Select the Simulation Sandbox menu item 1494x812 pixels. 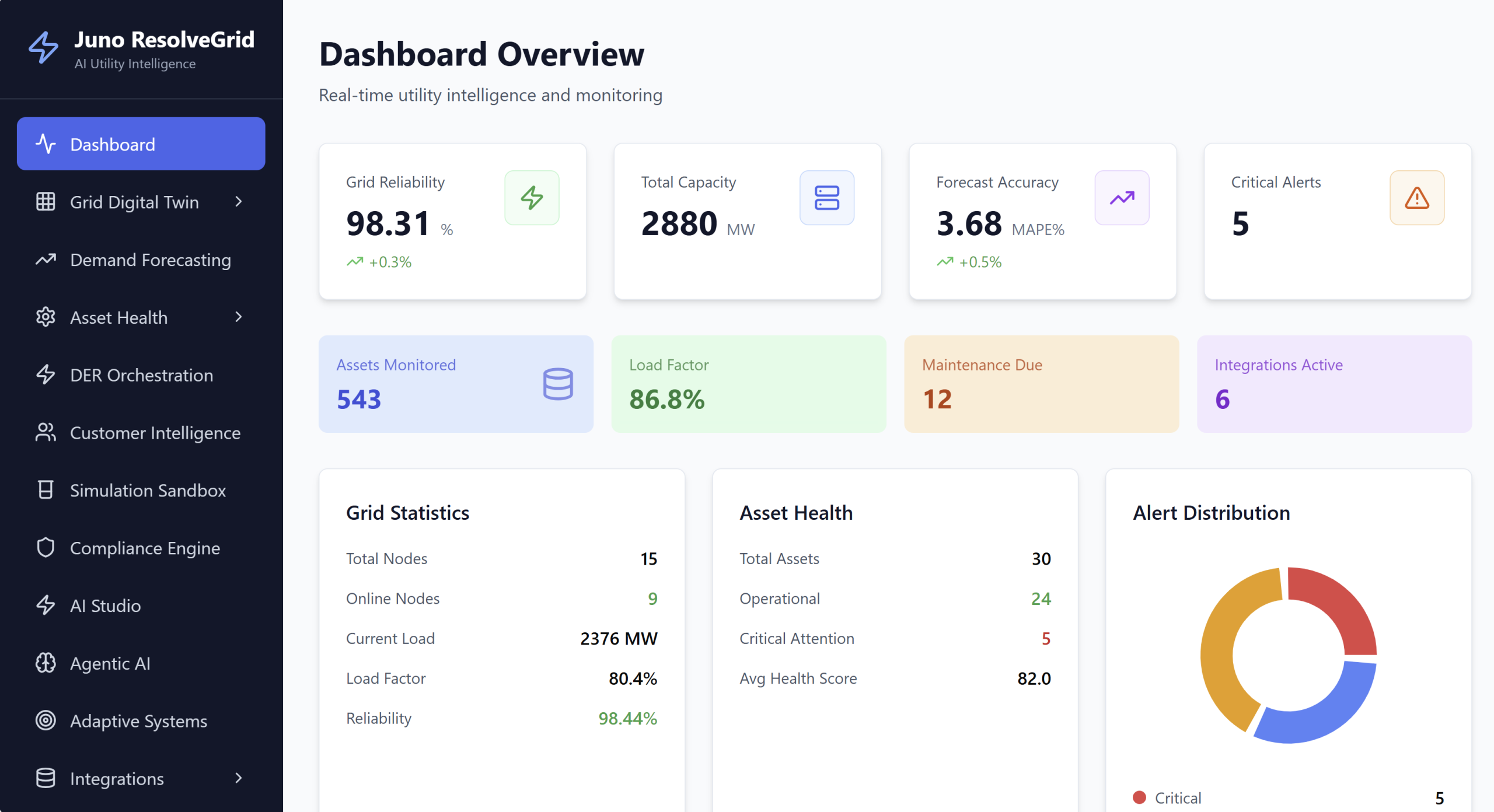(x=148, y=491)
